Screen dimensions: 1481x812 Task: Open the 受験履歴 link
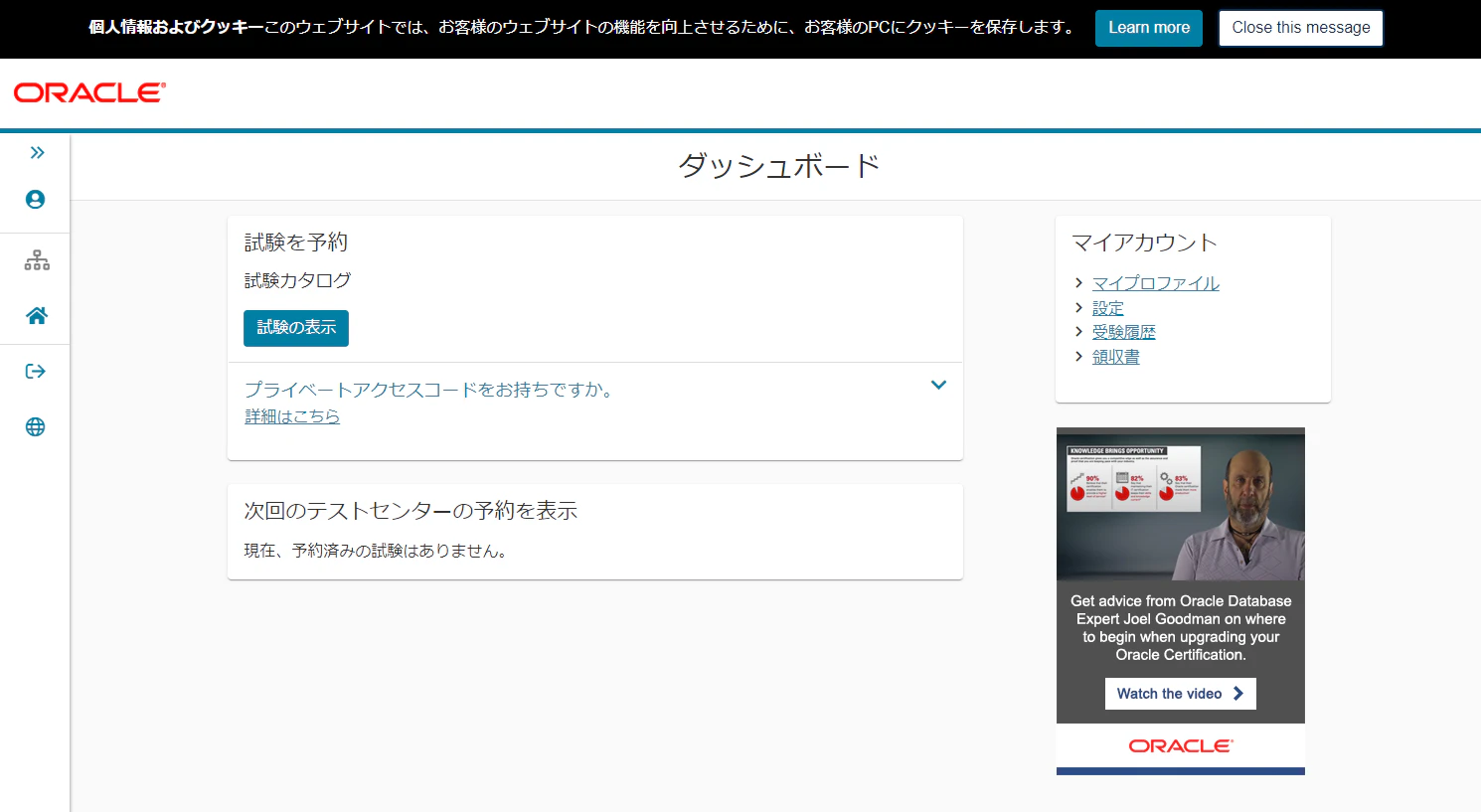click(1124, 332)
